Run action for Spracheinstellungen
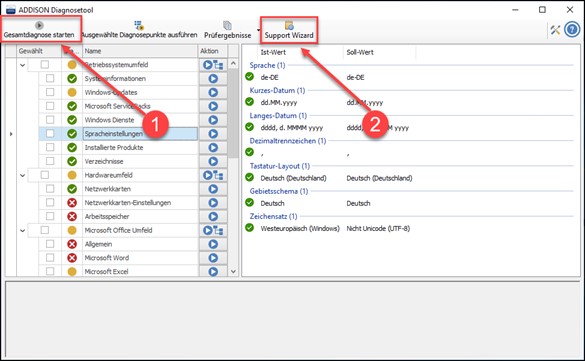The height and width of the screenshot is (361, 585). [x=213, y=134]
